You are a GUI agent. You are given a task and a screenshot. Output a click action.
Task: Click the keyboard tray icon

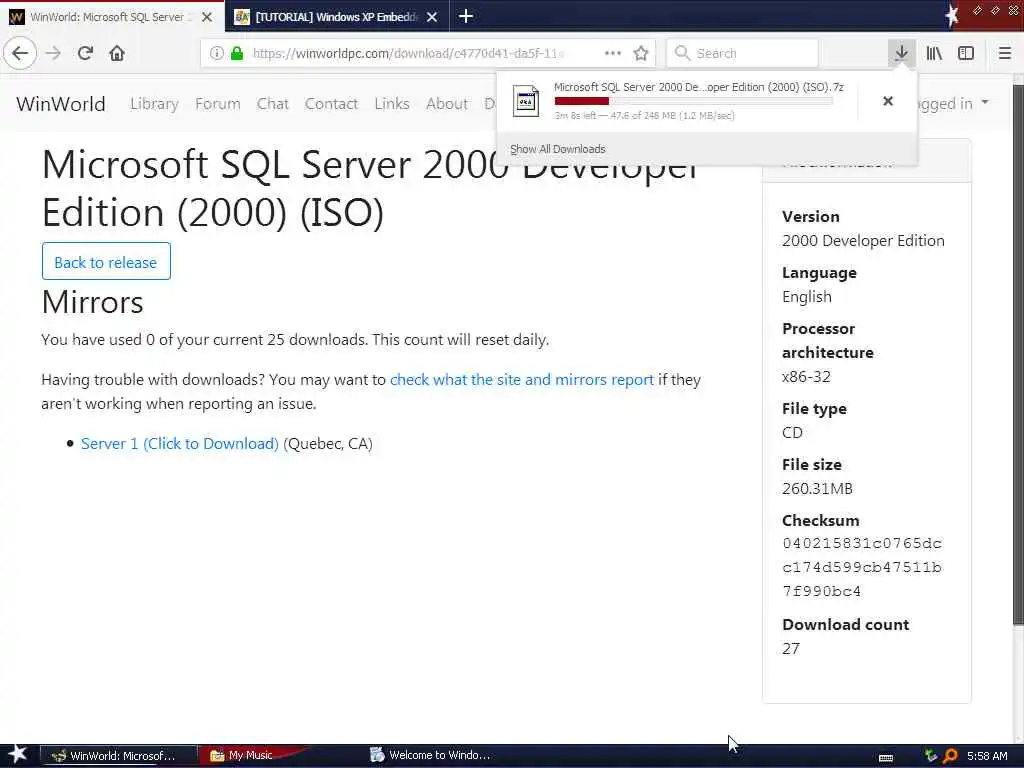(x=886, y=757)
